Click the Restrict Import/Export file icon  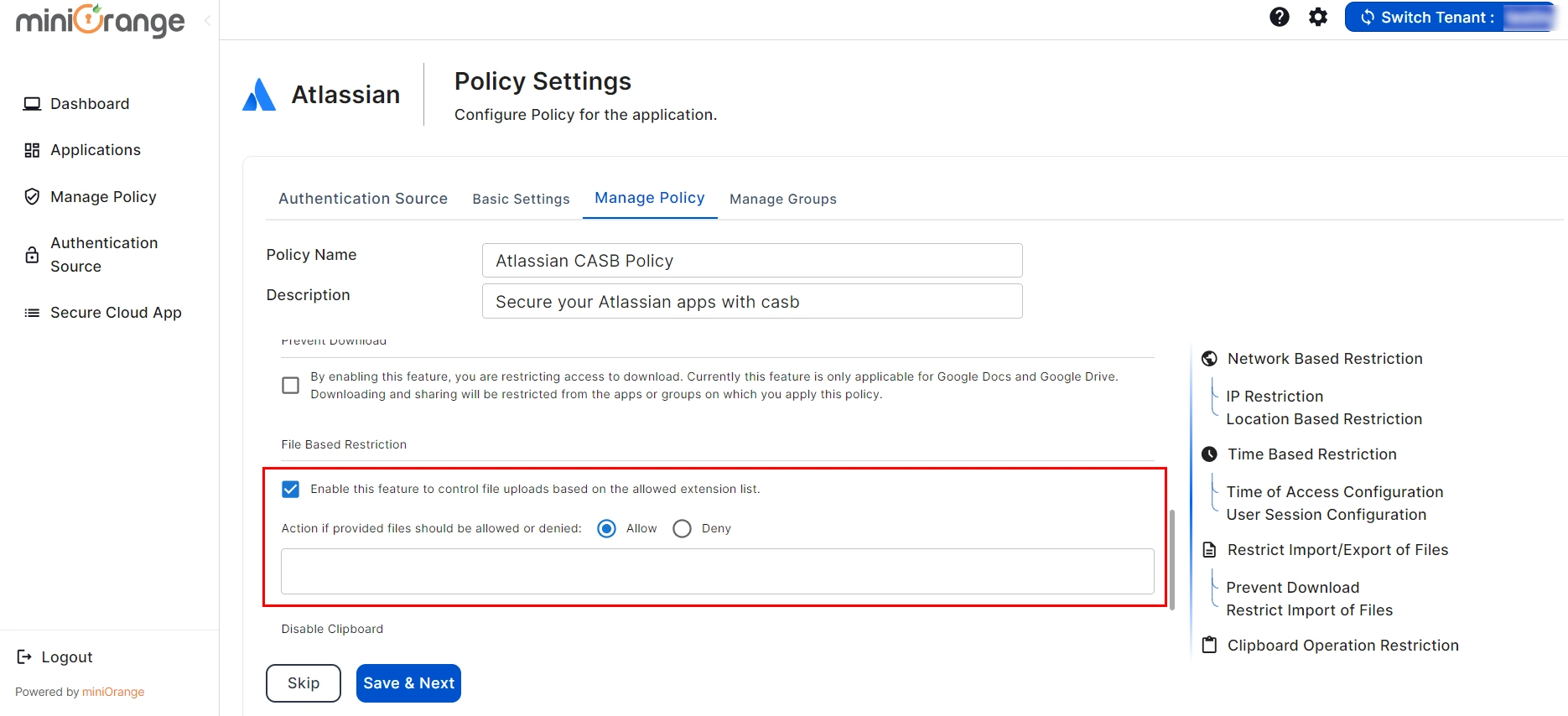1209,550
